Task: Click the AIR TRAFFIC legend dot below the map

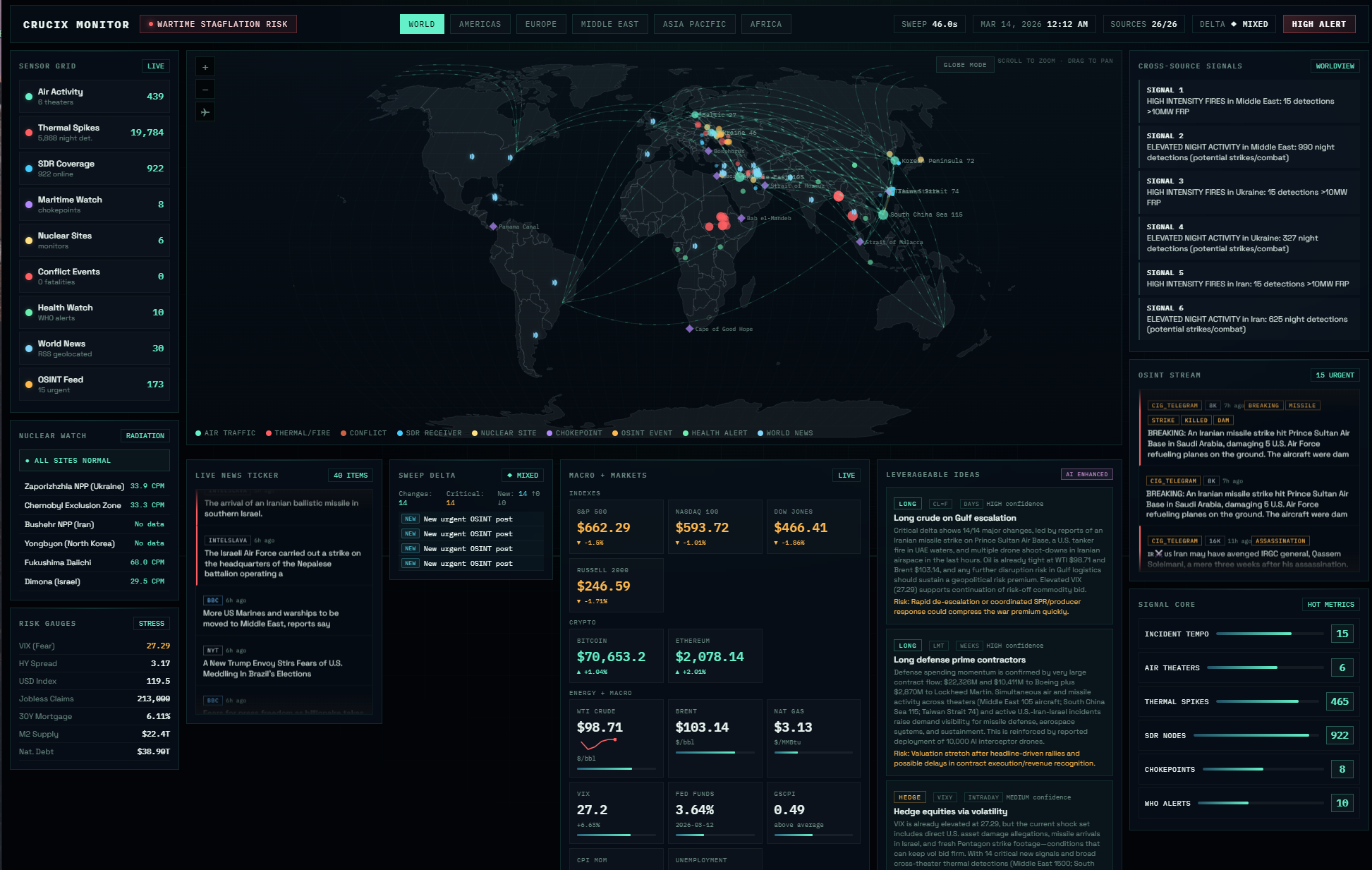Action: pos(200,433)
